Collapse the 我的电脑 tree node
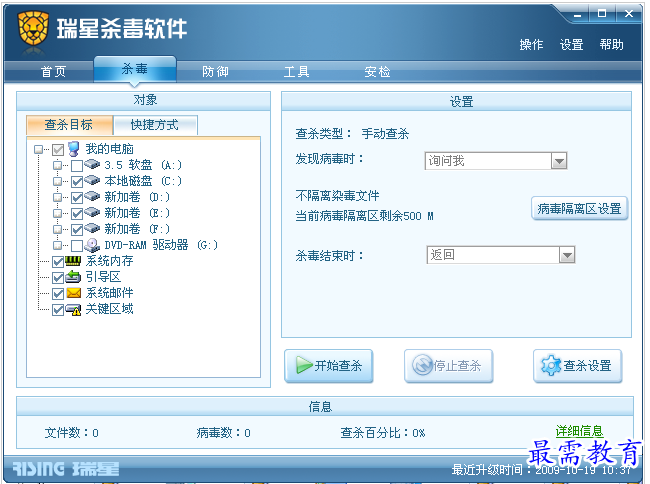Image resolution: width=650 pixels, height=484 pixels. coord(39,149)
